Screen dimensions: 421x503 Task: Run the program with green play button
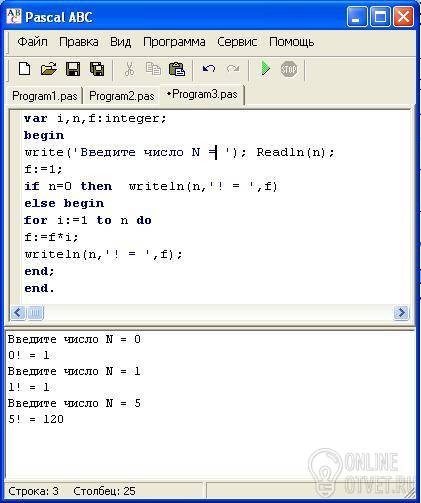(265, 68)
